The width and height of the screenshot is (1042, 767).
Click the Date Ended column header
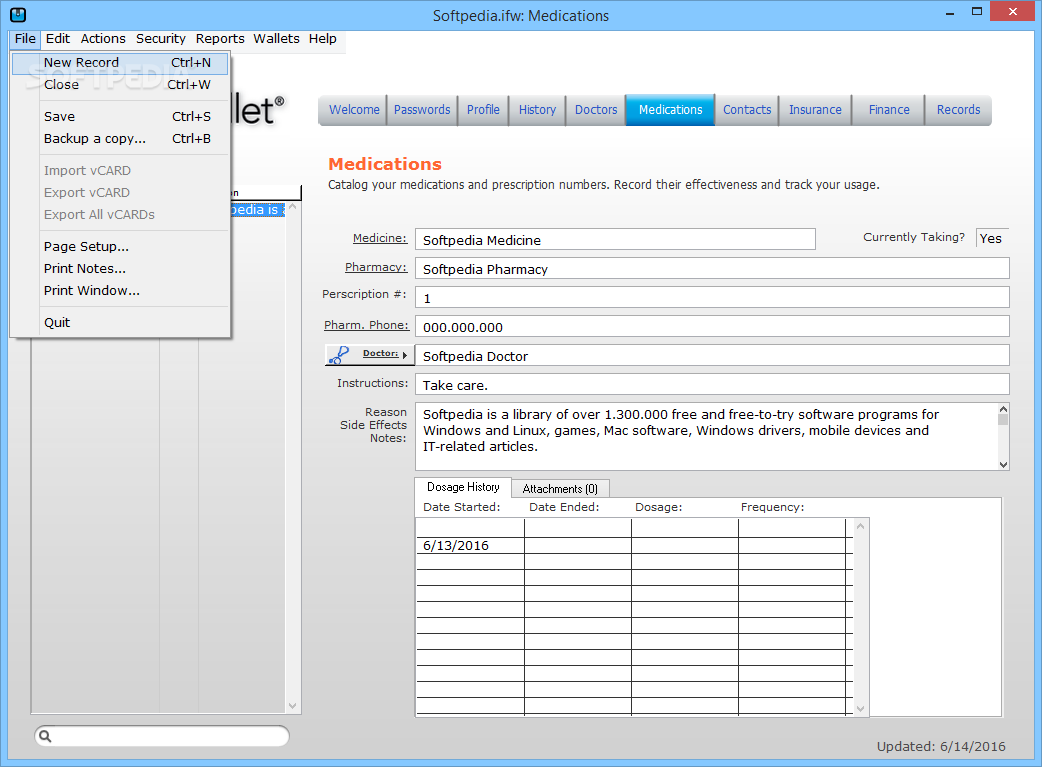click(x=564, y=507)
